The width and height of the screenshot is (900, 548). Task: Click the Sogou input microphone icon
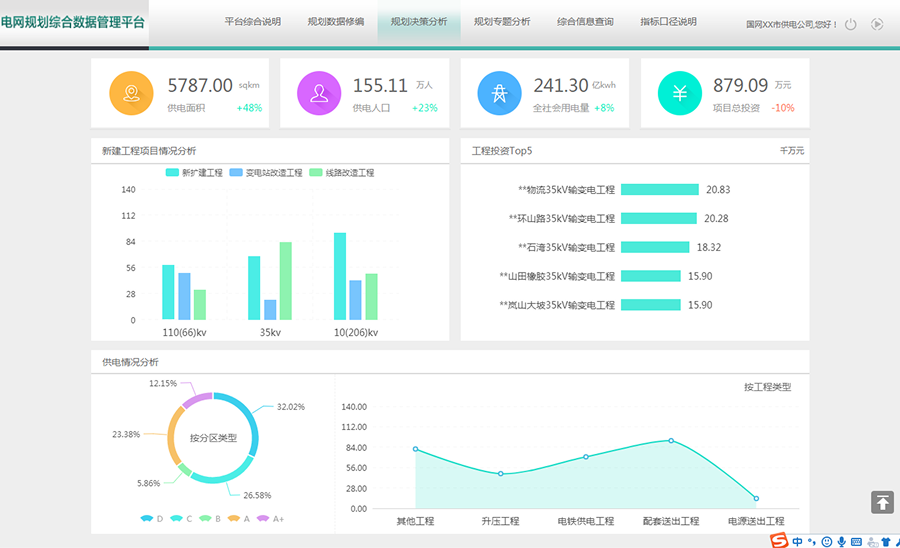tap(843, 541)
